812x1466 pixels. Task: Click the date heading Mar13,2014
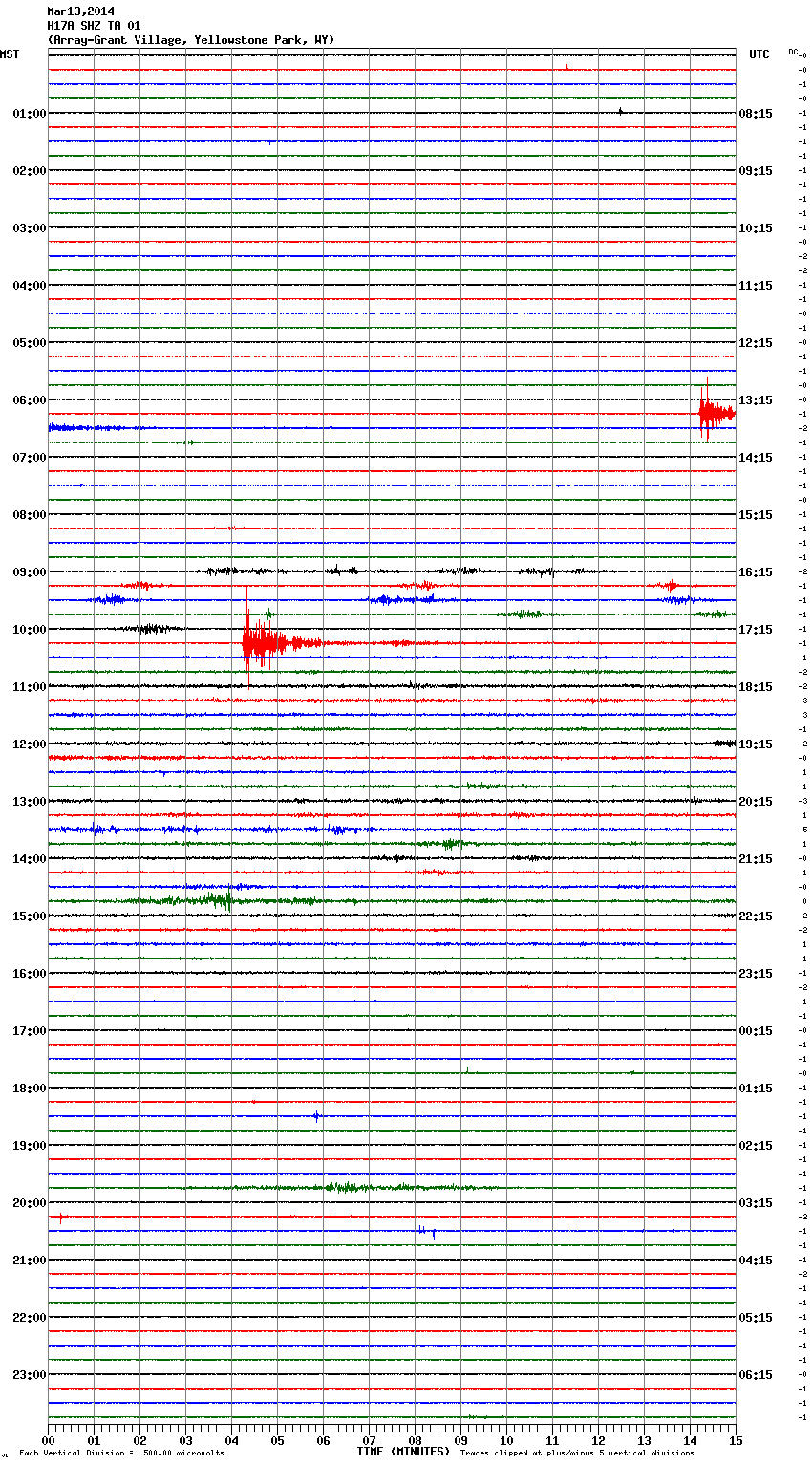click(x=80, y=11)
